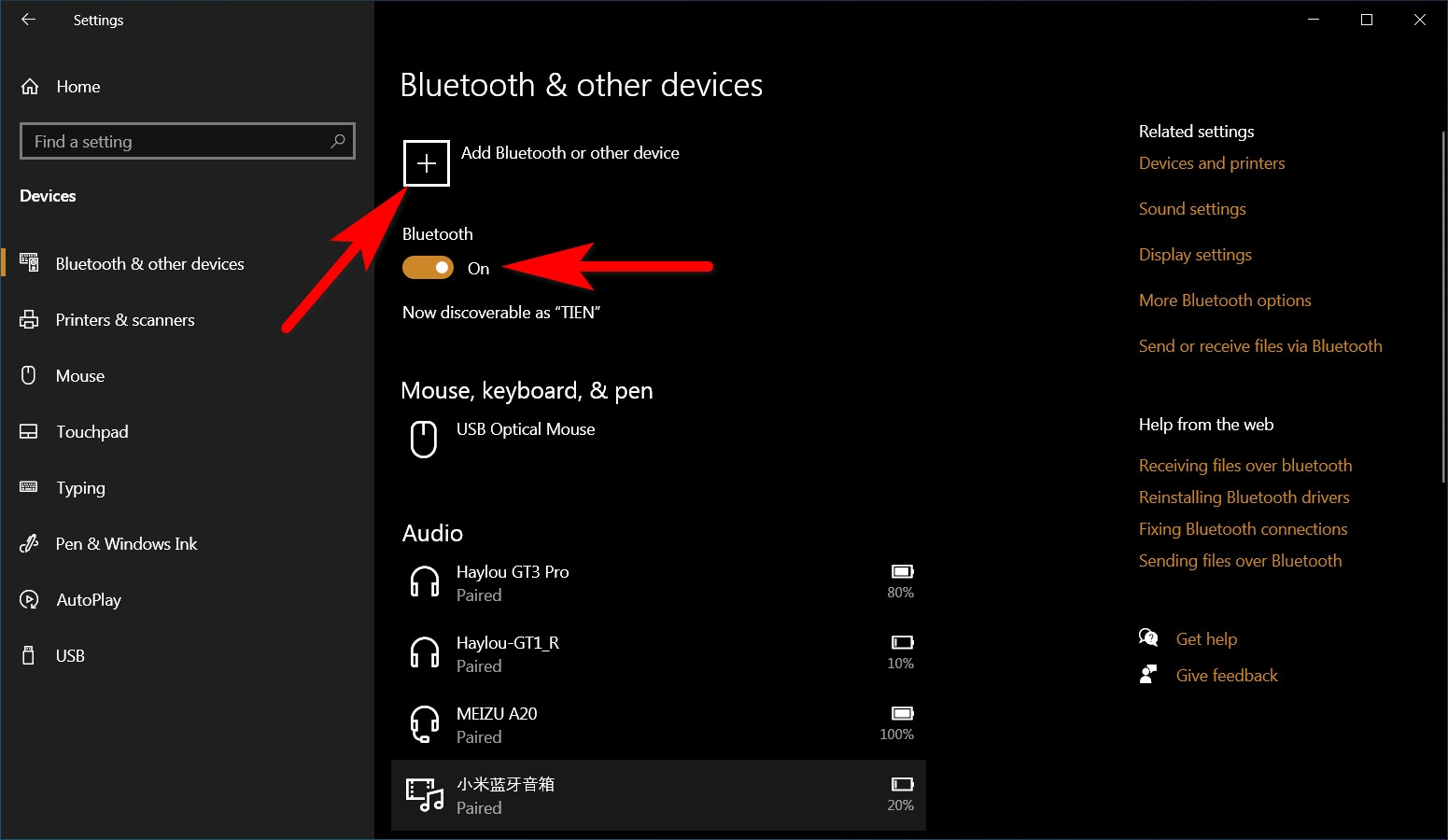The height and width of the screenshot is (840, 1448).
Task: Click the Get help icon
Action: point(1149,637)
